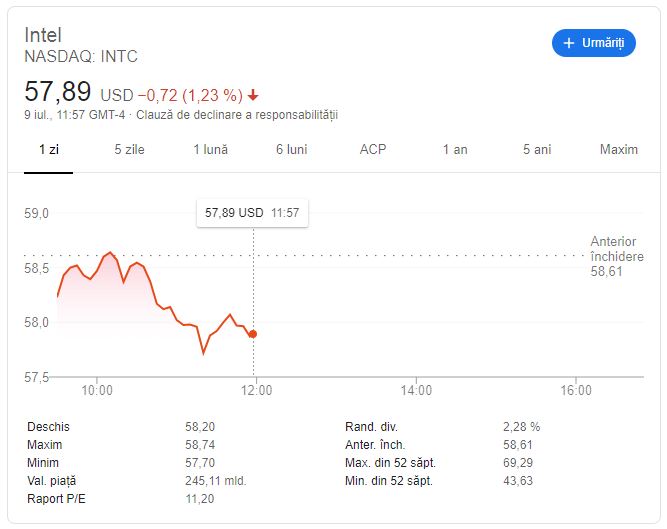Screen dimensions: 667x529
Task: Click the Intel company title
Action: tap(43, 35)
